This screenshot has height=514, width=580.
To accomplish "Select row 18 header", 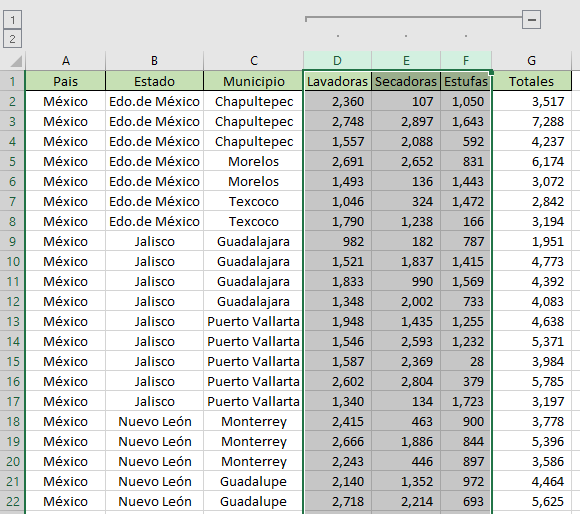I will tap(12, 421).
